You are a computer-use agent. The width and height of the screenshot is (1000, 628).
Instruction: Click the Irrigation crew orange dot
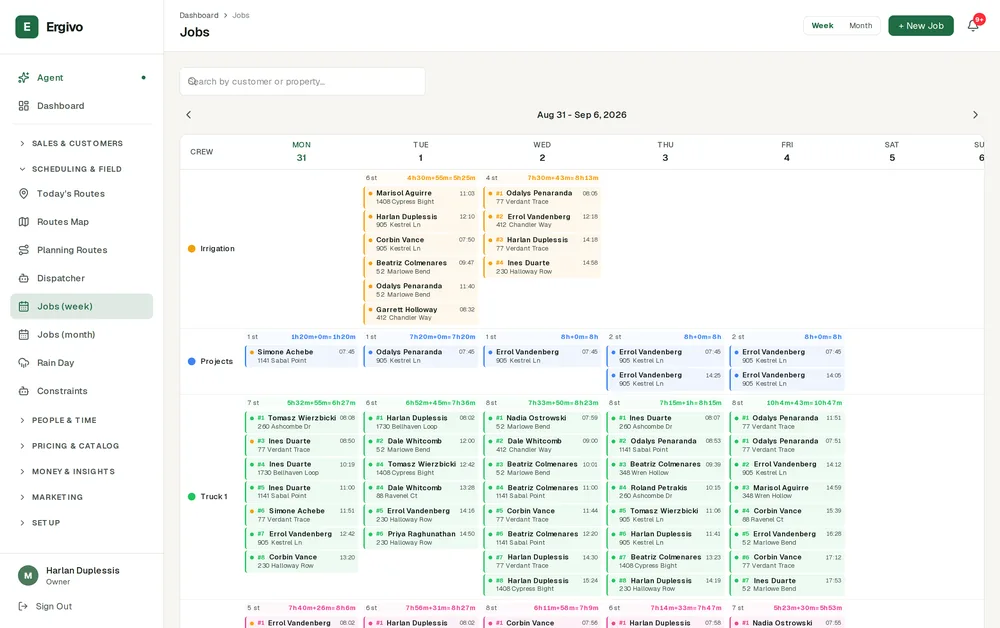pos(191,249)
